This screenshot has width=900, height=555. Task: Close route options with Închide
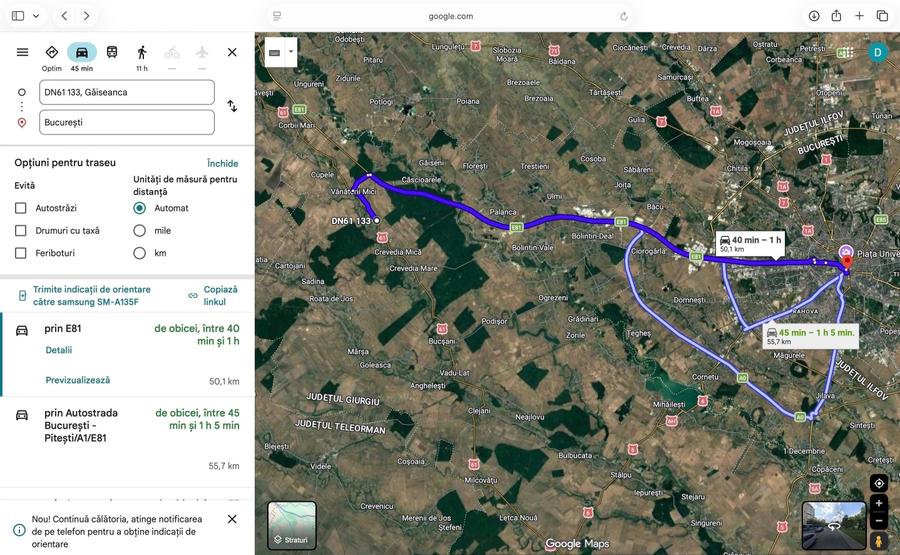[x=223, y=164]
